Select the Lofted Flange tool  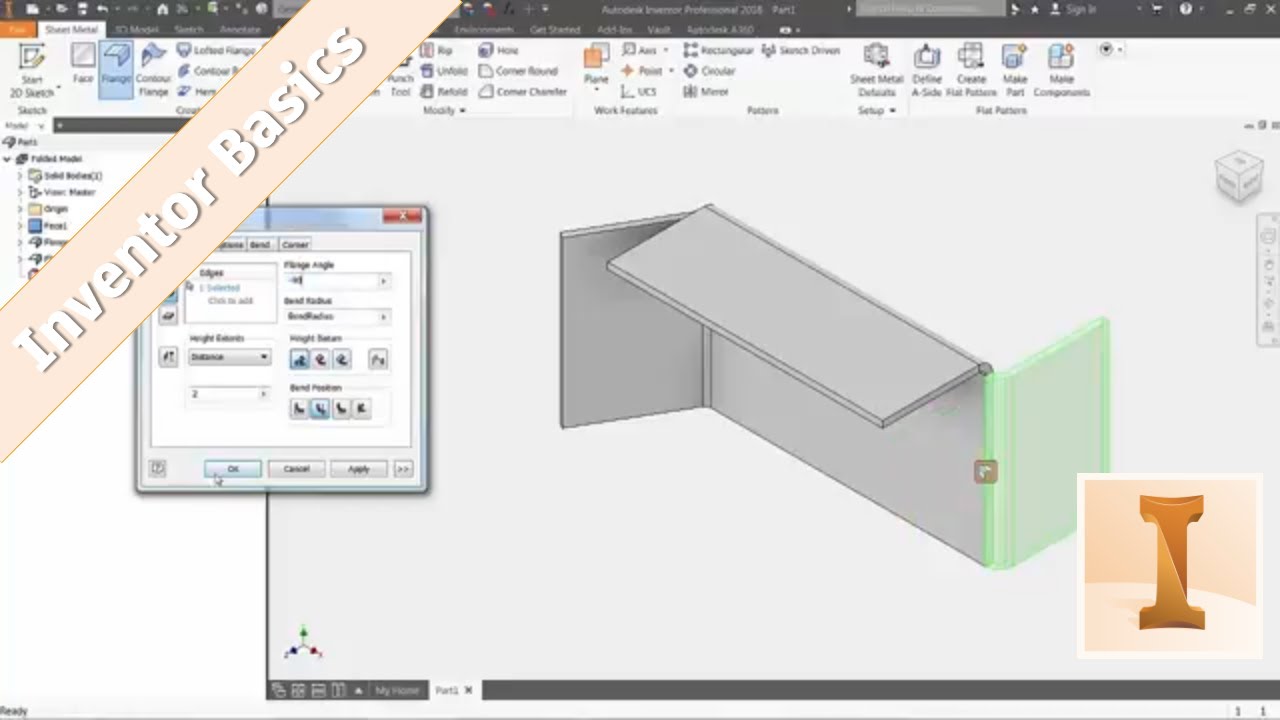pos(216,50)
